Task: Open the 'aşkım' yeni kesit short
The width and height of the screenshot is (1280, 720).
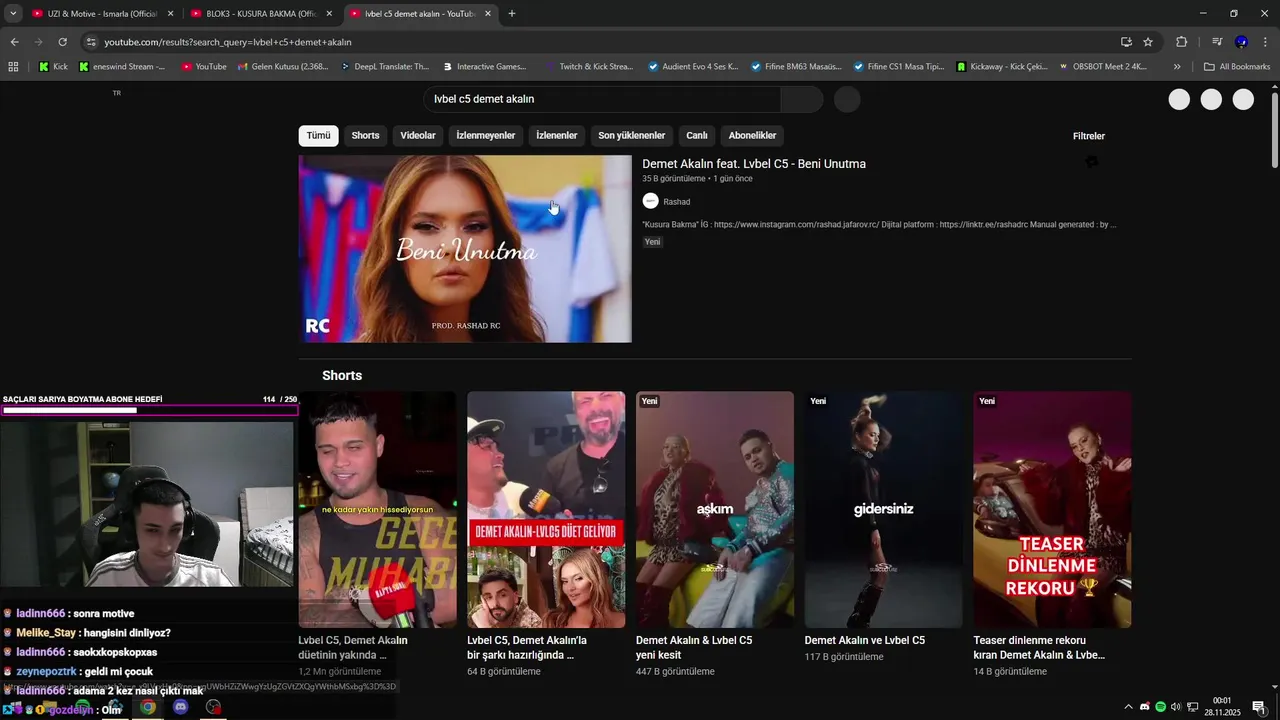Action: click(x=715, y=510)
